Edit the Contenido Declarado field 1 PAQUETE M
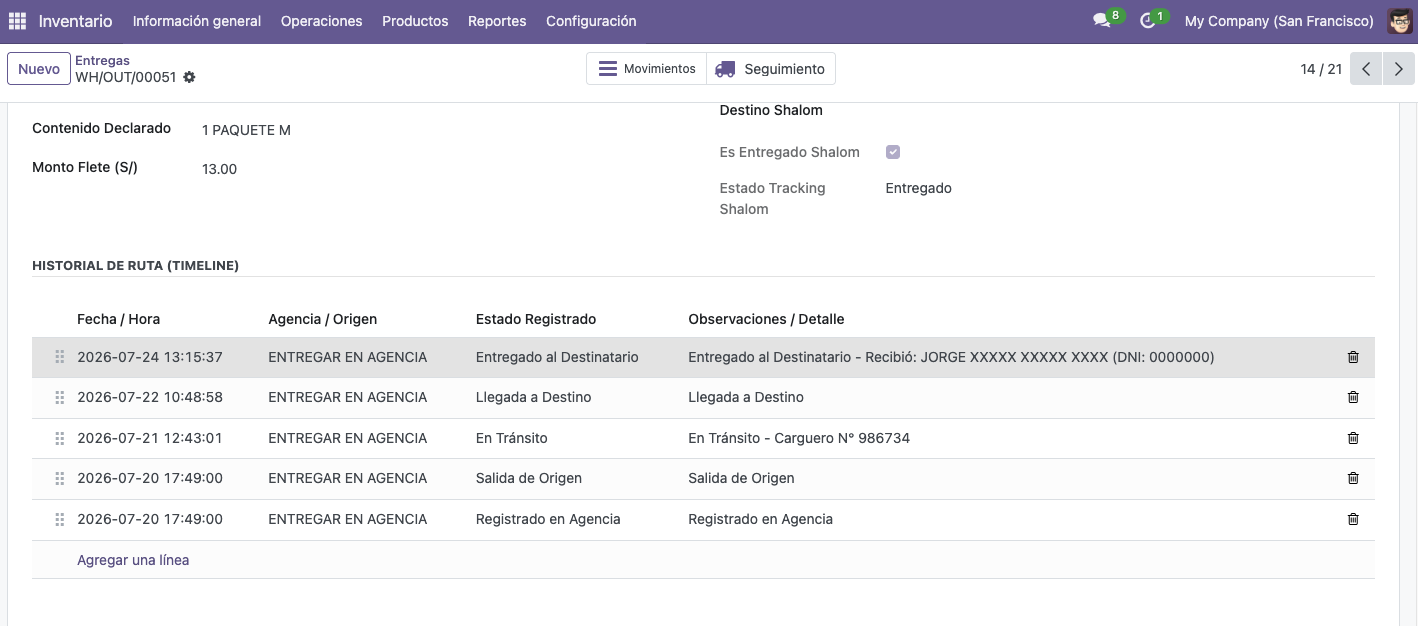The width and height of the screenshot is (1418, 626). pos(246,130)
